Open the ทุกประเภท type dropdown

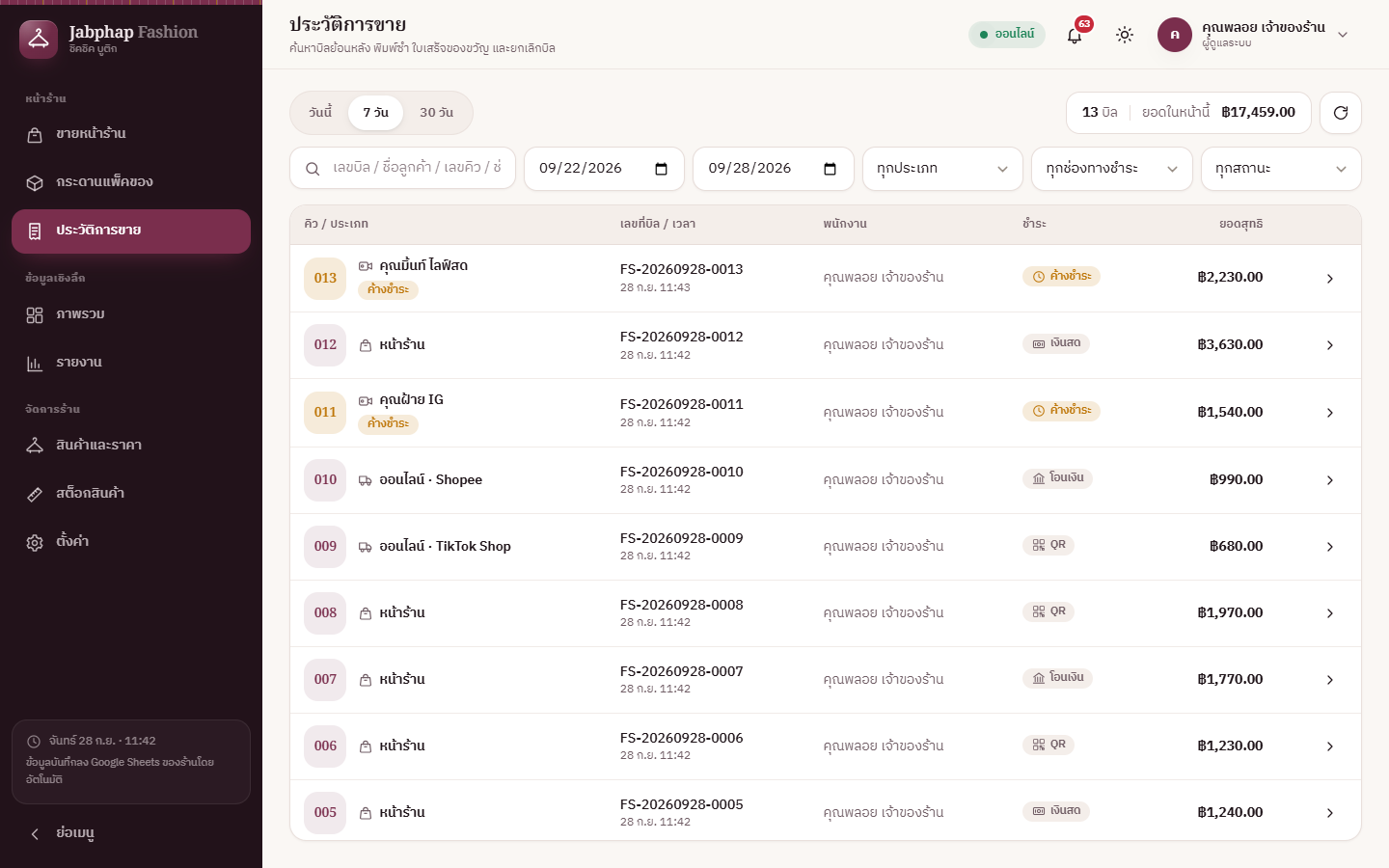coord(942,169)
